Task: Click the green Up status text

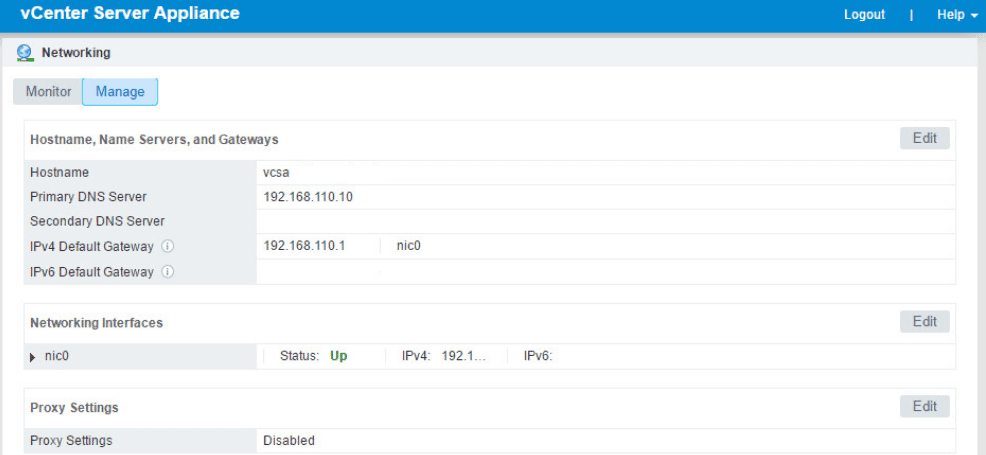Action: [339, 356]
